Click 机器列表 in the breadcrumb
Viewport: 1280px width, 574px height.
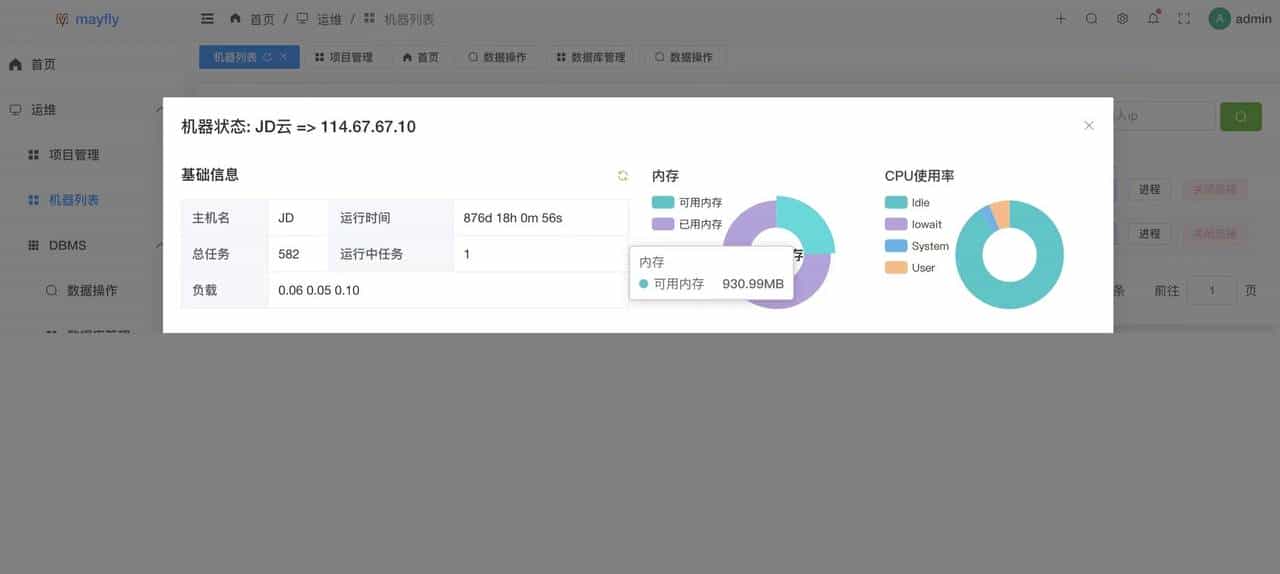click(409, 19)
